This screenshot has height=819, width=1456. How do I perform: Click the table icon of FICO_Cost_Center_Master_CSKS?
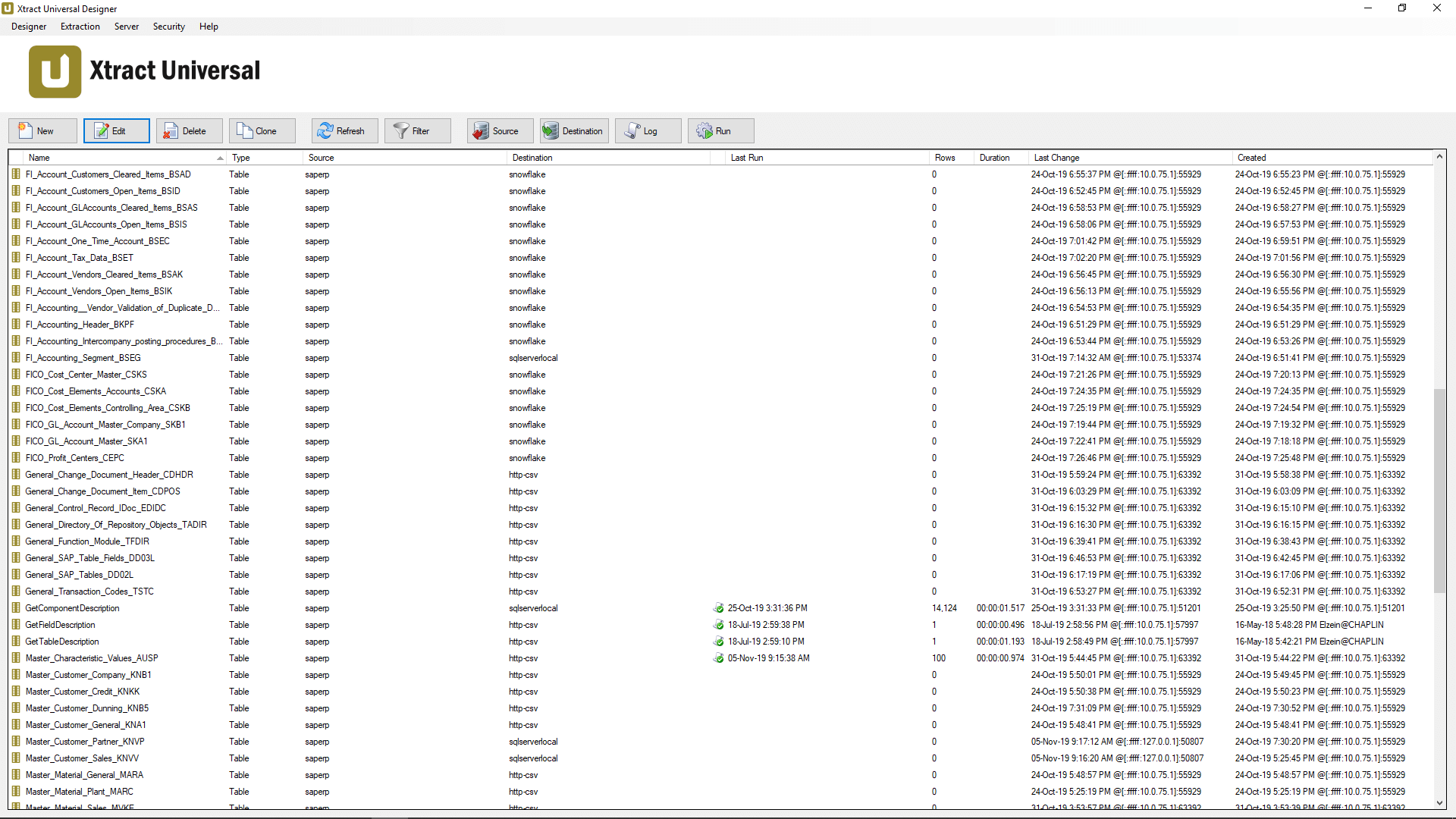click(16, 375)
